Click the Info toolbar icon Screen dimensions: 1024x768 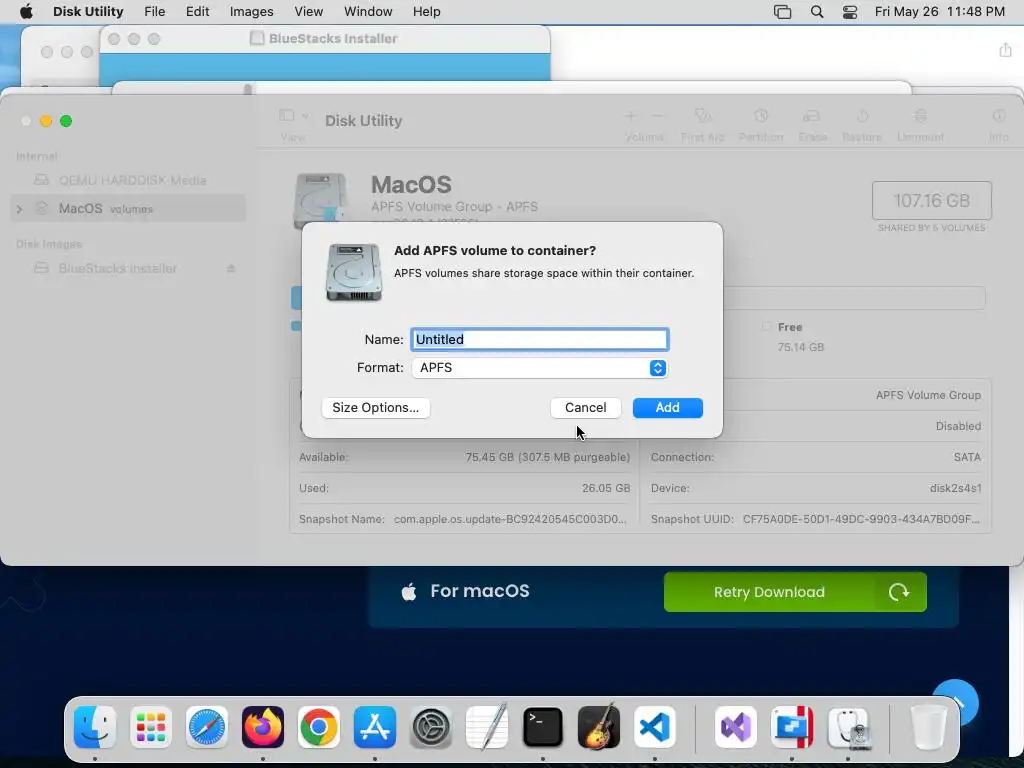pyautogui.click(x=999, y=116)
